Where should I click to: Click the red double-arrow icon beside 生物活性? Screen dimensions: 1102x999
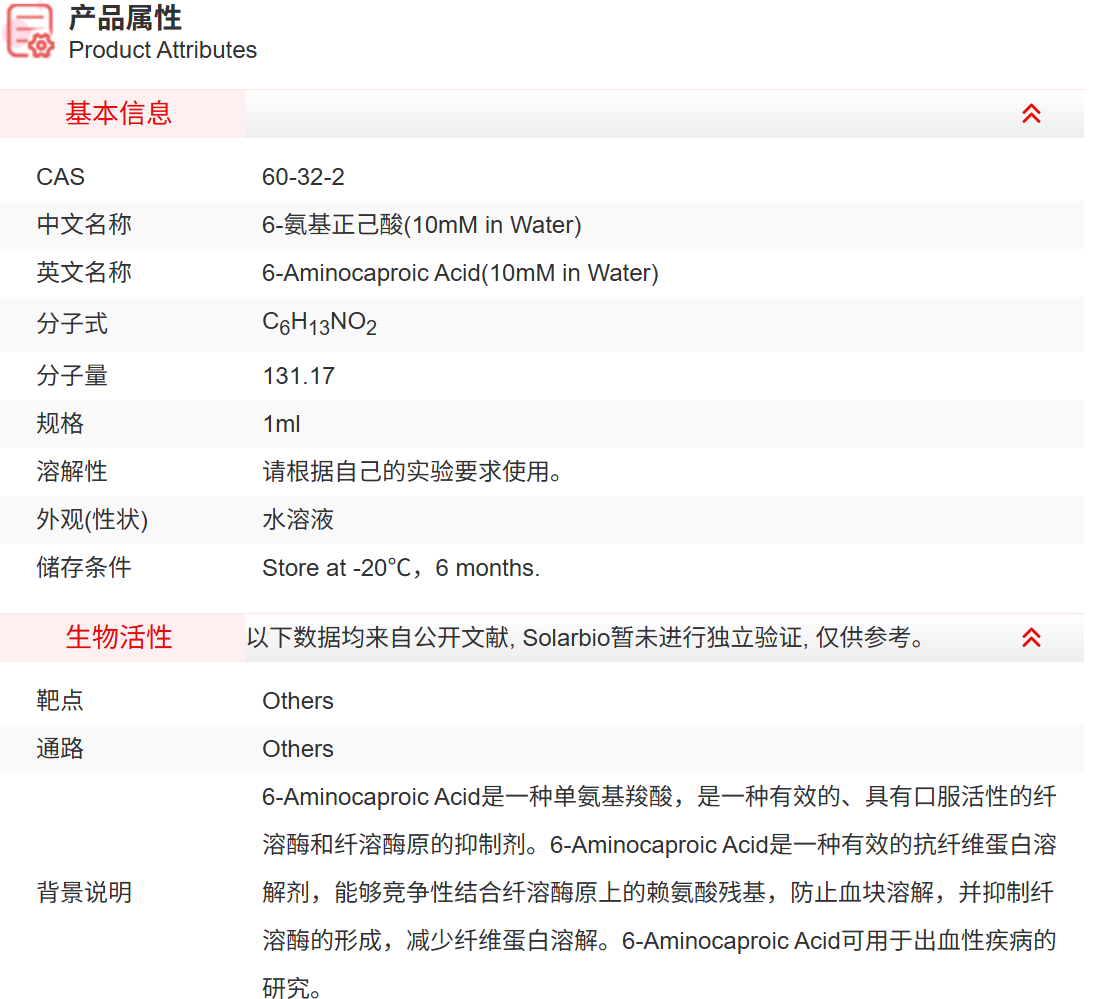click(1030, 637)
